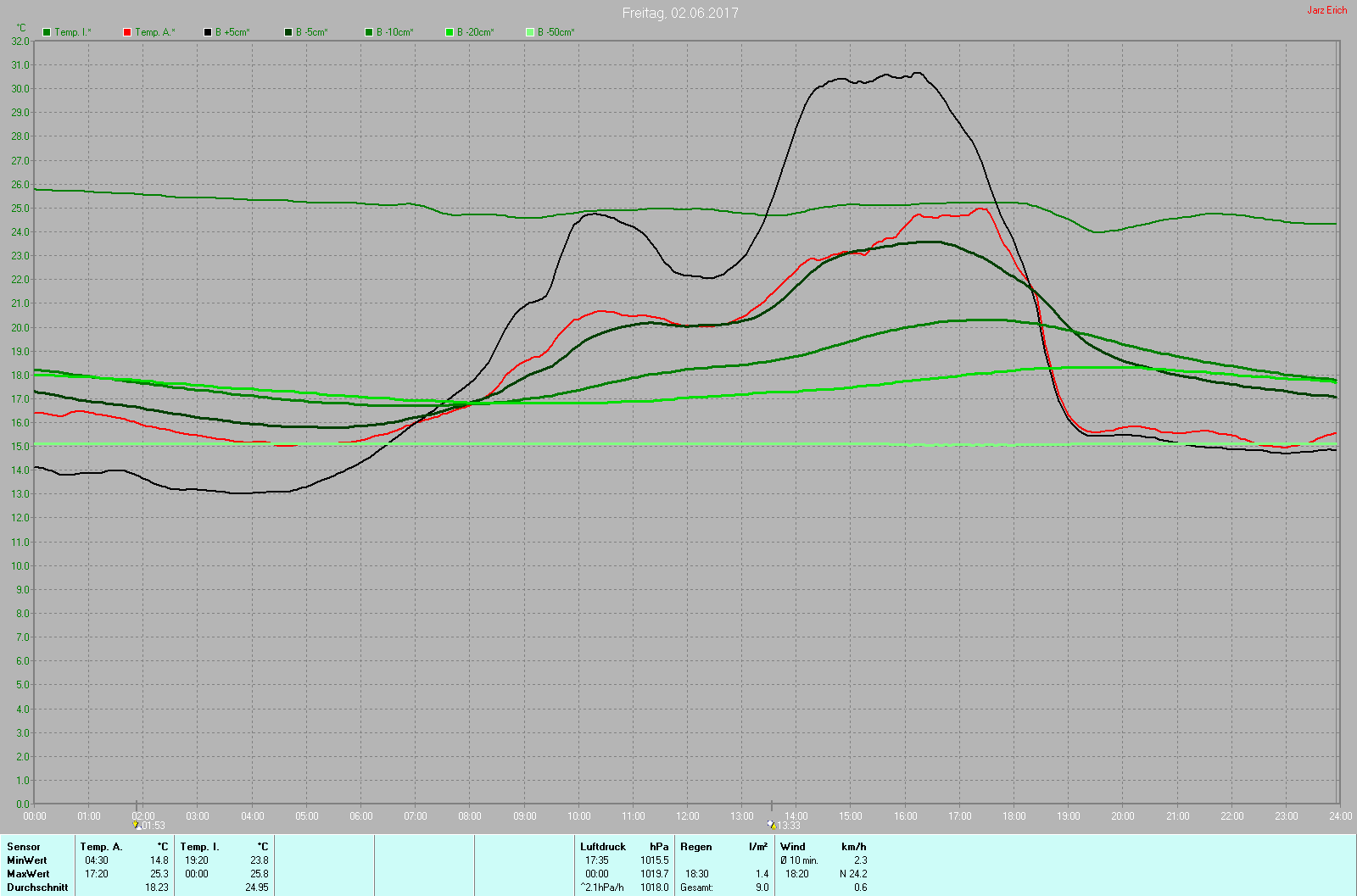Click the average inside temperature '24.95'

(x=257, y=888)
